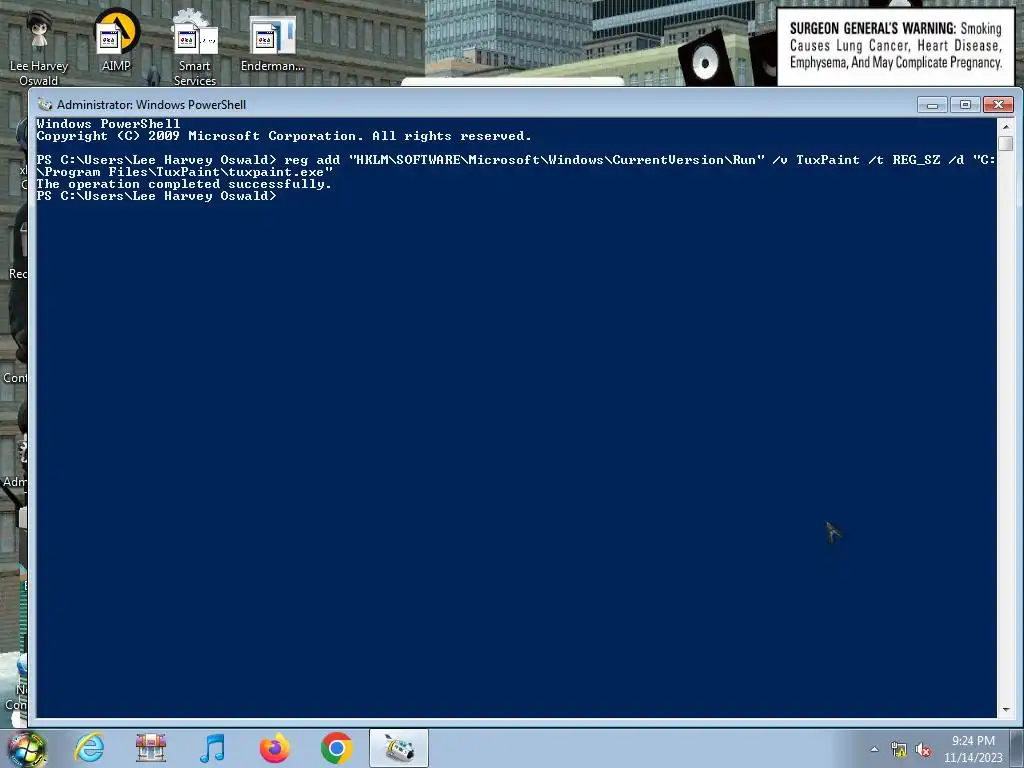This screenshot has height=768, width=1024.
Task: Open the Lee Harvey Oswald desktop folder icon
Action: (x=39, y=47)
